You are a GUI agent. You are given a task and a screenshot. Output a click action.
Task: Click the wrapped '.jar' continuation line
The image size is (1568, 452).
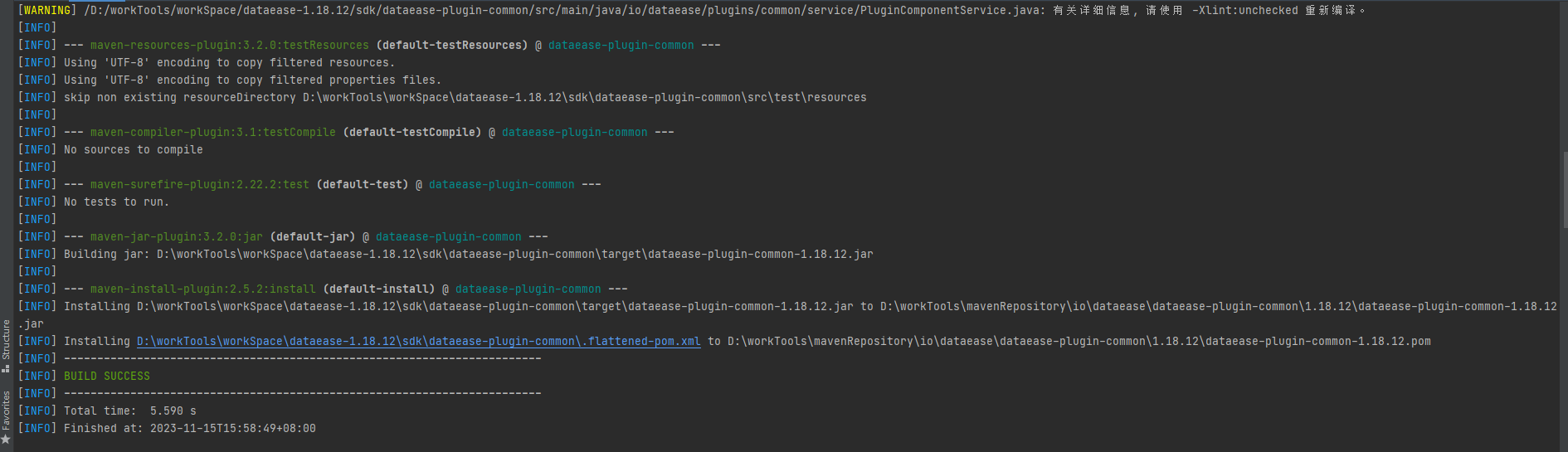click(31, 323)
